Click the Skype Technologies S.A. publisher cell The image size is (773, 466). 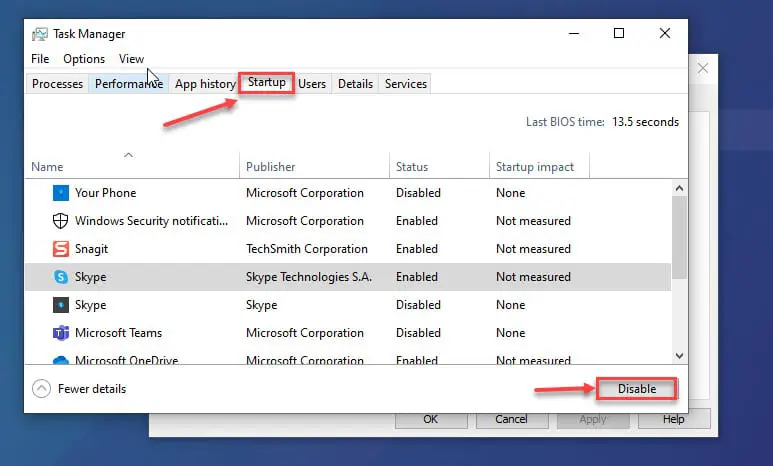[309, 277]
